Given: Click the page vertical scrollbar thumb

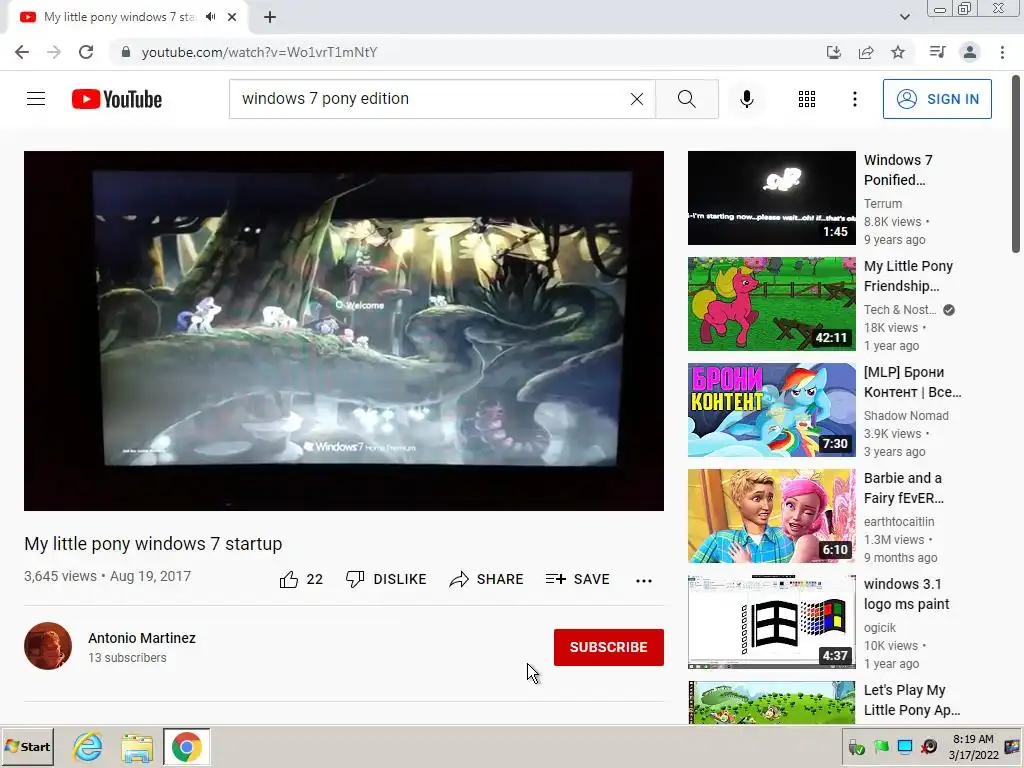Looking at the screenshot, I should (1016, 163).
